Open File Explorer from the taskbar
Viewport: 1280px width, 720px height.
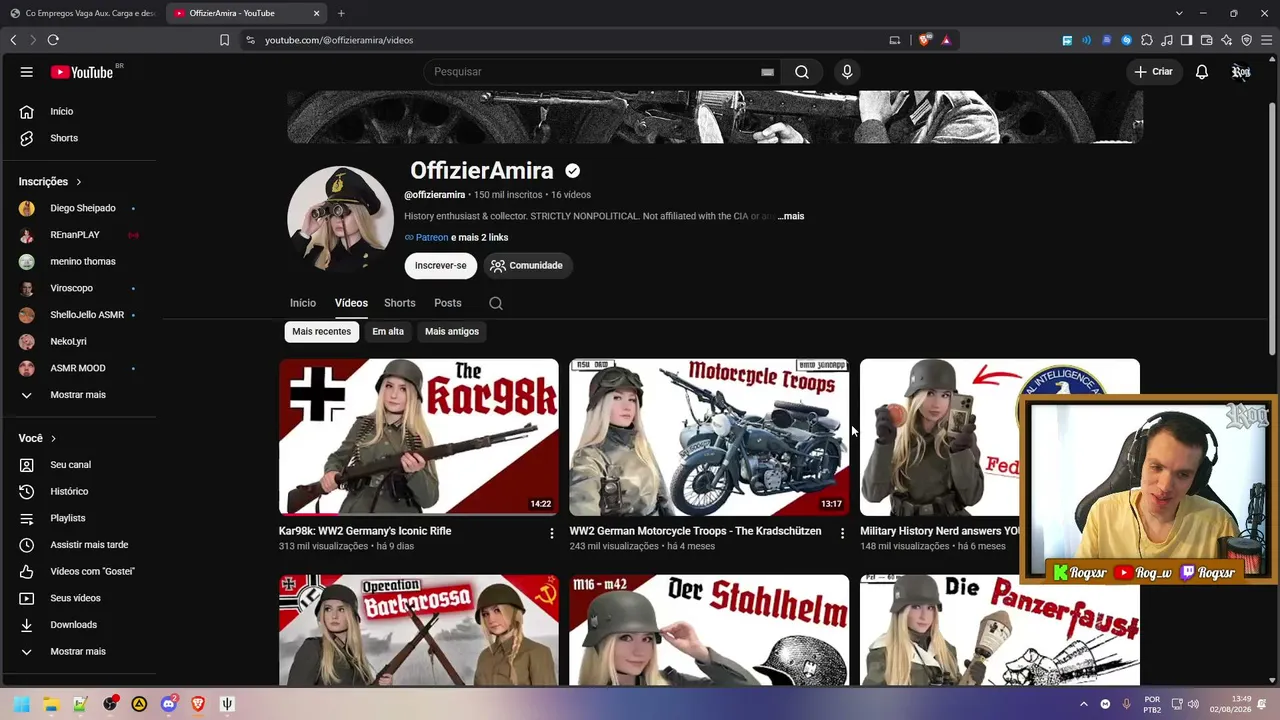(51, 704)
